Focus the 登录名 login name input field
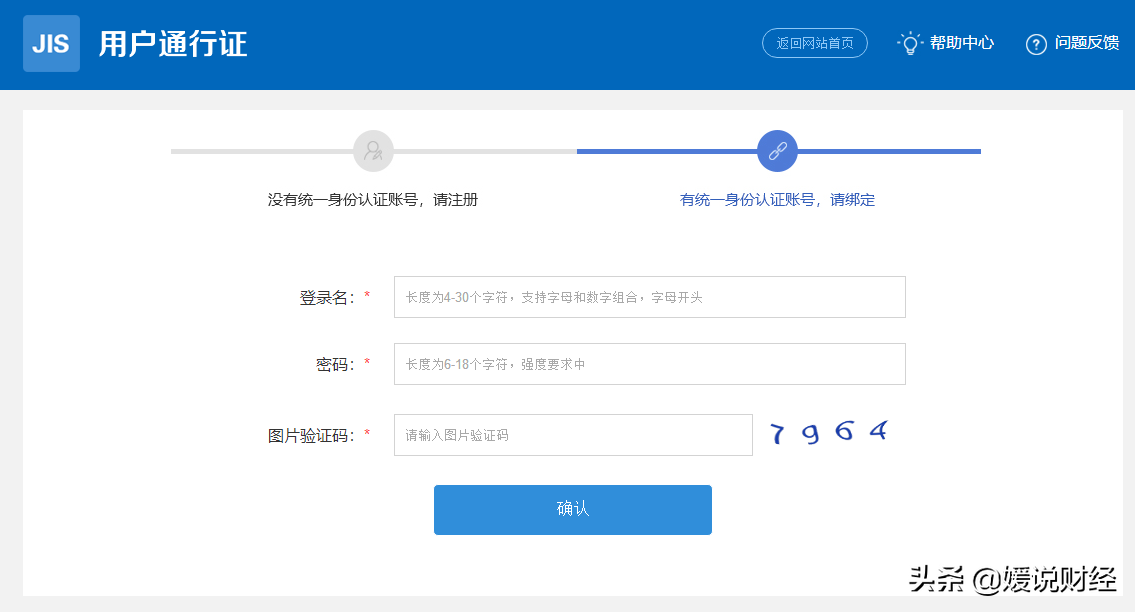 pos(649,297)
